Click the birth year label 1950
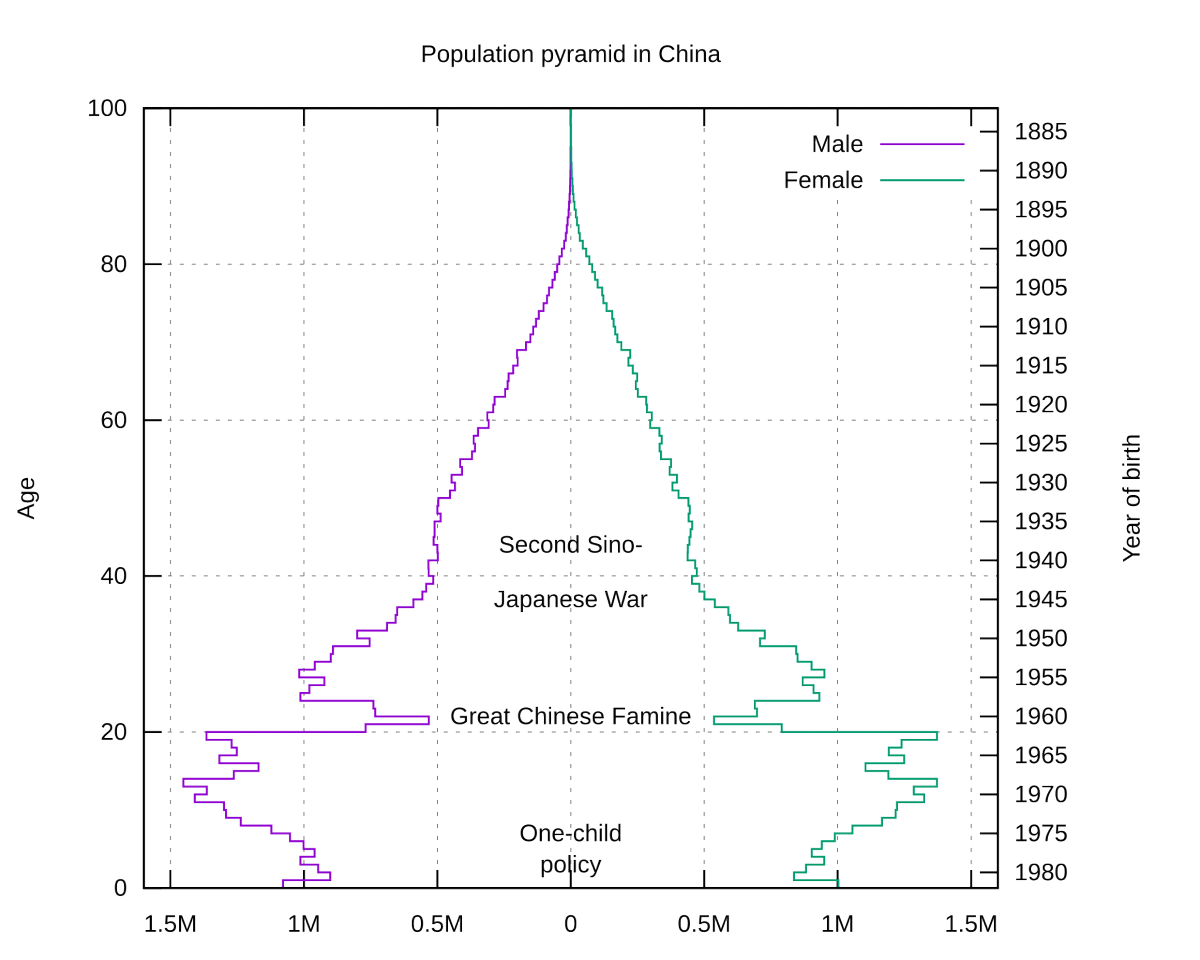 (1041, 639)
